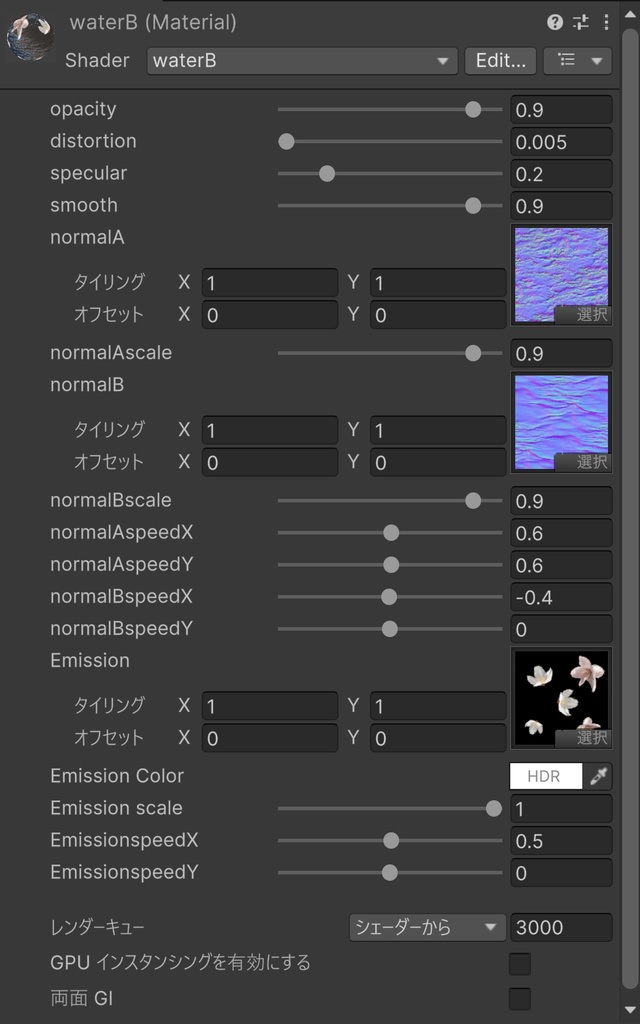The image size is (640, 1024).
Task: Open the レンダーキュー dropdown
Action: (x=426, y=927)
